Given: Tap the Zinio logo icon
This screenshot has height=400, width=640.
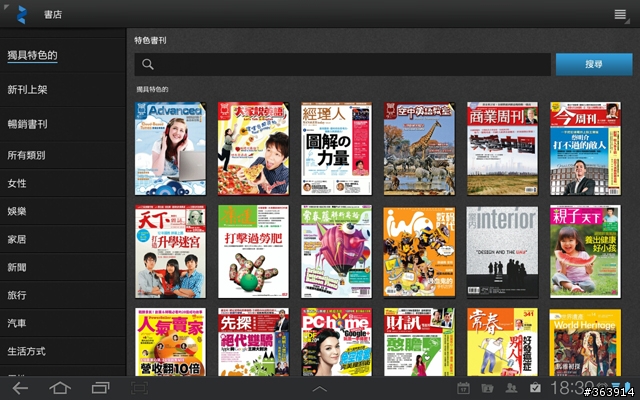Looking at the screenshot, I should point(22,15).
